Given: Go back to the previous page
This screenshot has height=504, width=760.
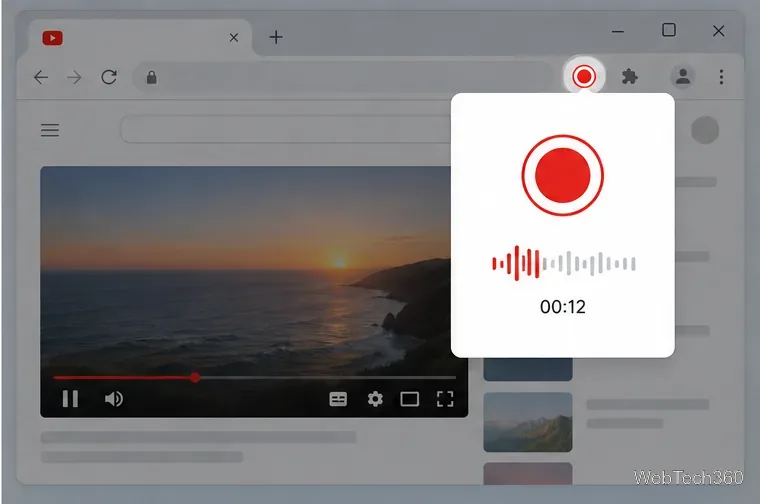Looking at the screenshot, I should [x=41, y=77].
